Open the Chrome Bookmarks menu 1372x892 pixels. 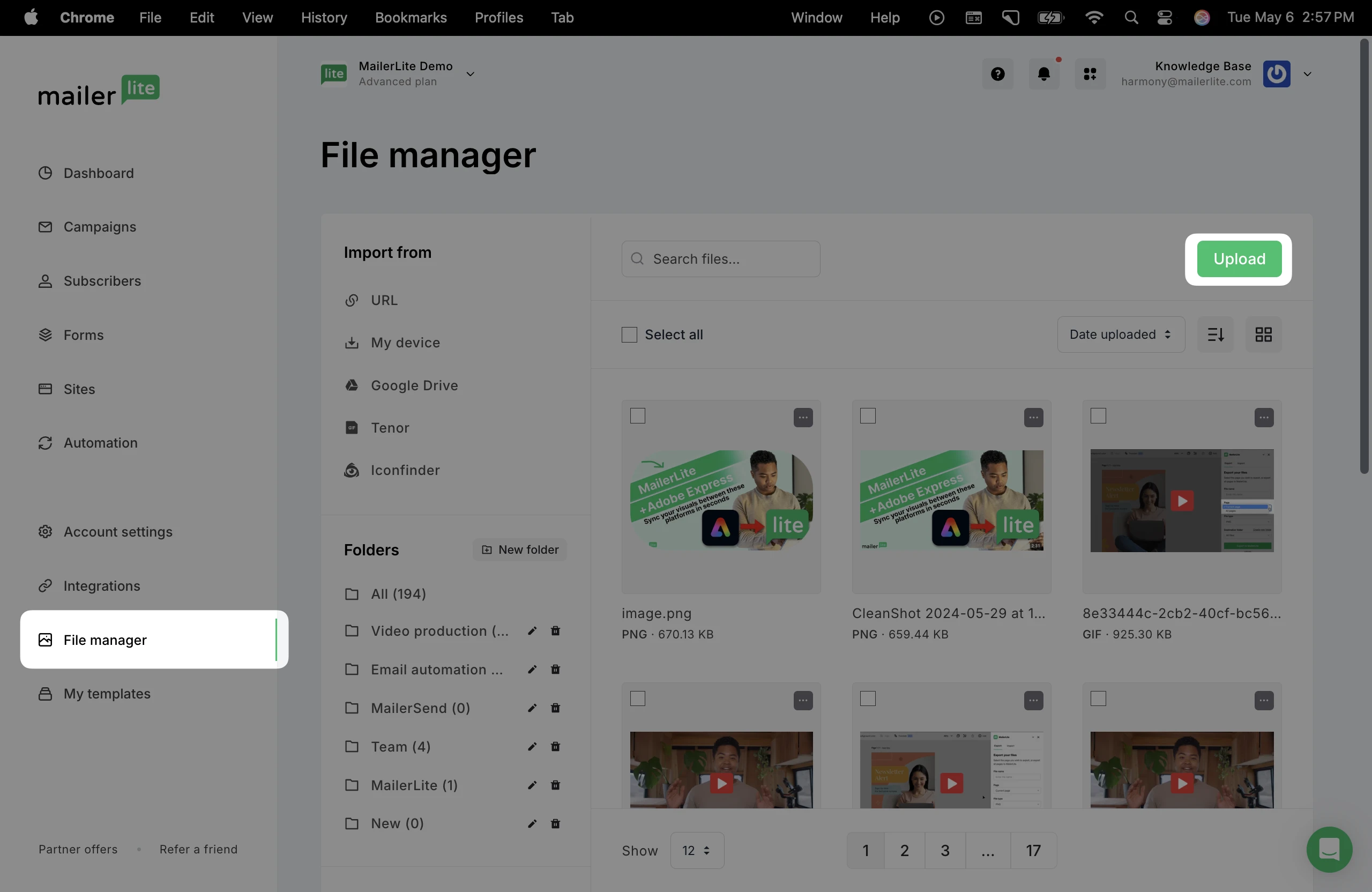pyautogui.click(x=411, y=17)
